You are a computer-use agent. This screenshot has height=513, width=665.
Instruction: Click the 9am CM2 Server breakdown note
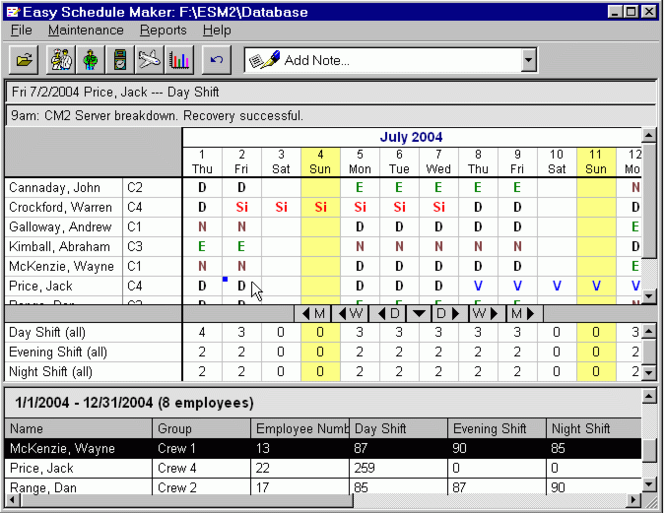(x=157, y=116)
